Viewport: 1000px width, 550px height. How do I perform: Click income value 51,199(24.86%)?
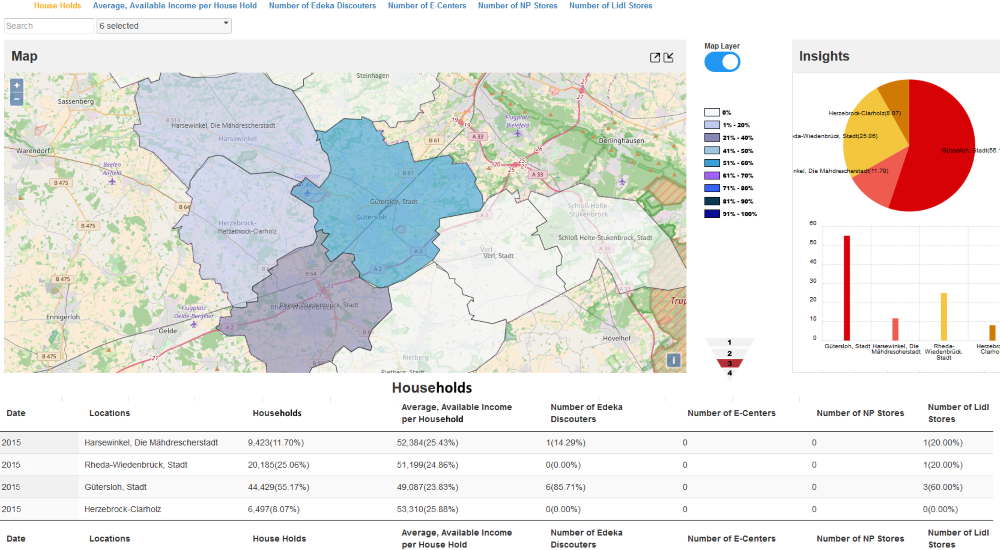pos(427,465)
